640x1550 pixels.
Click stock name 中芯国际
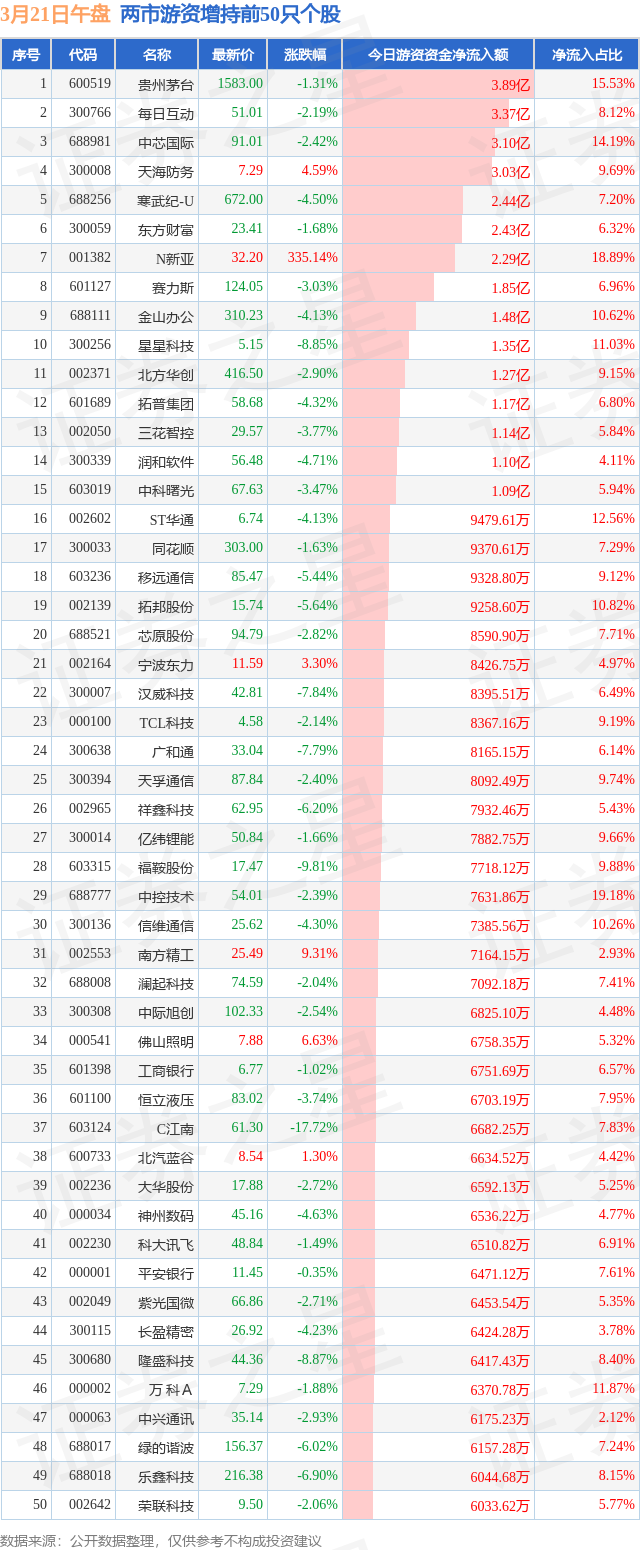tap(166, 143)
